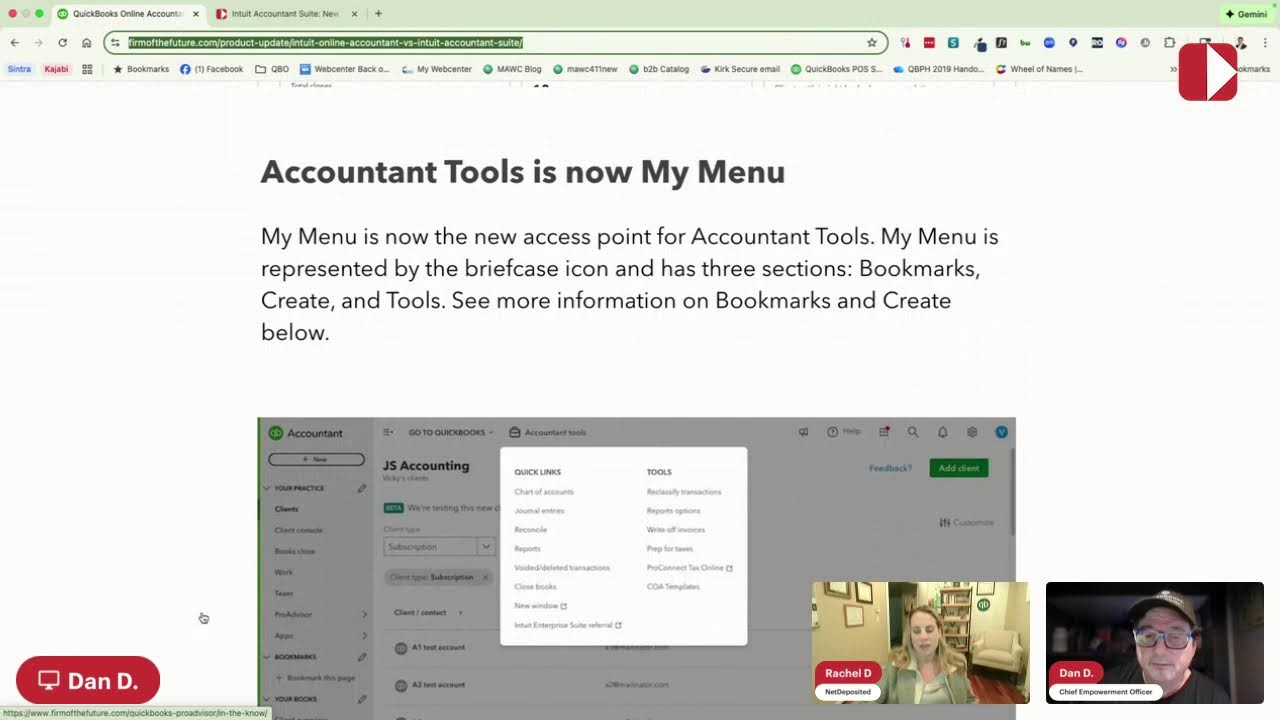Open the QBPH 2019 Hando... bookmark
The image size is (1280, 720).
pos(938,69)
